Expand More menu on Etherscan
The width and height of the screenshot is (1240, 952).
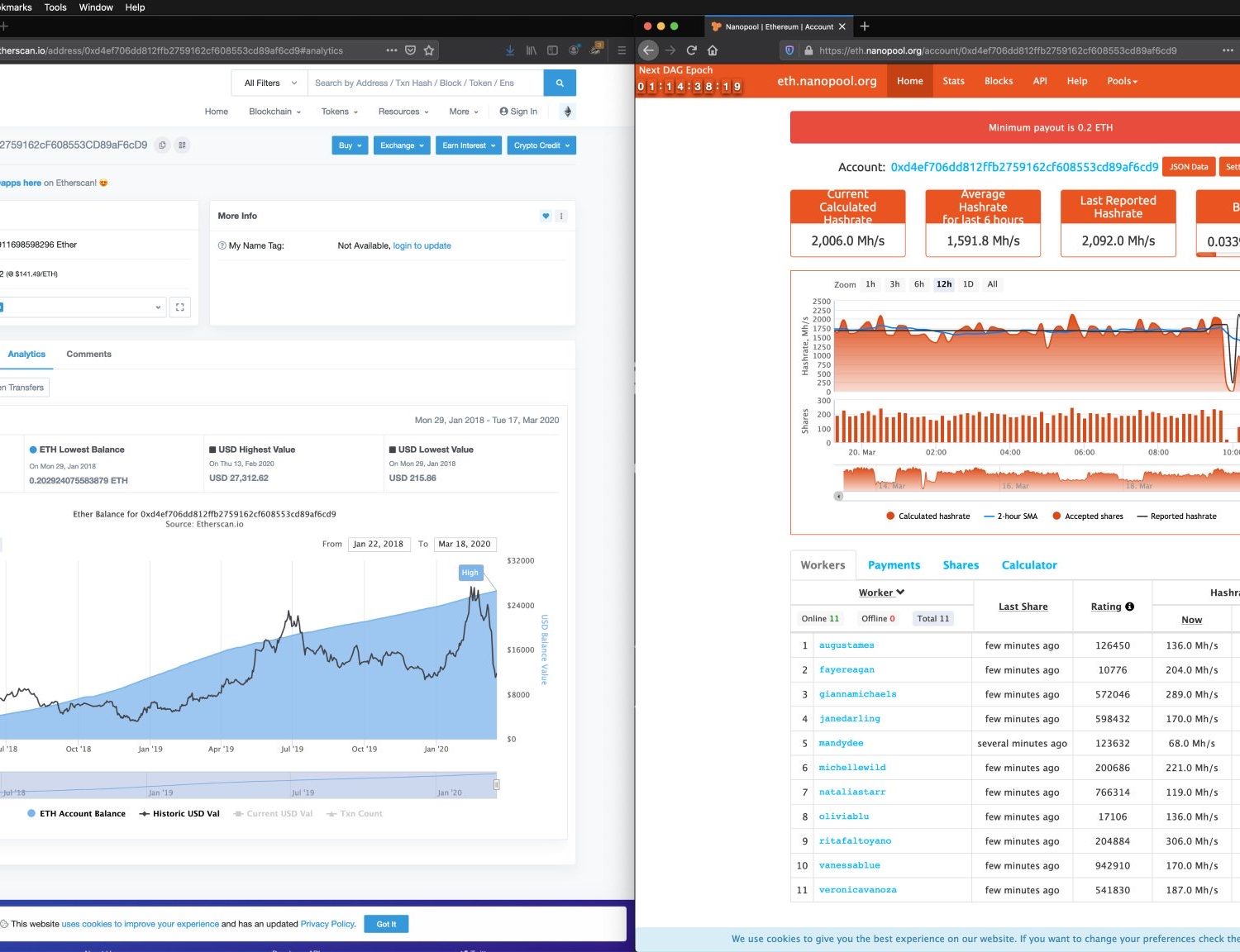click(x=464, y=112)
